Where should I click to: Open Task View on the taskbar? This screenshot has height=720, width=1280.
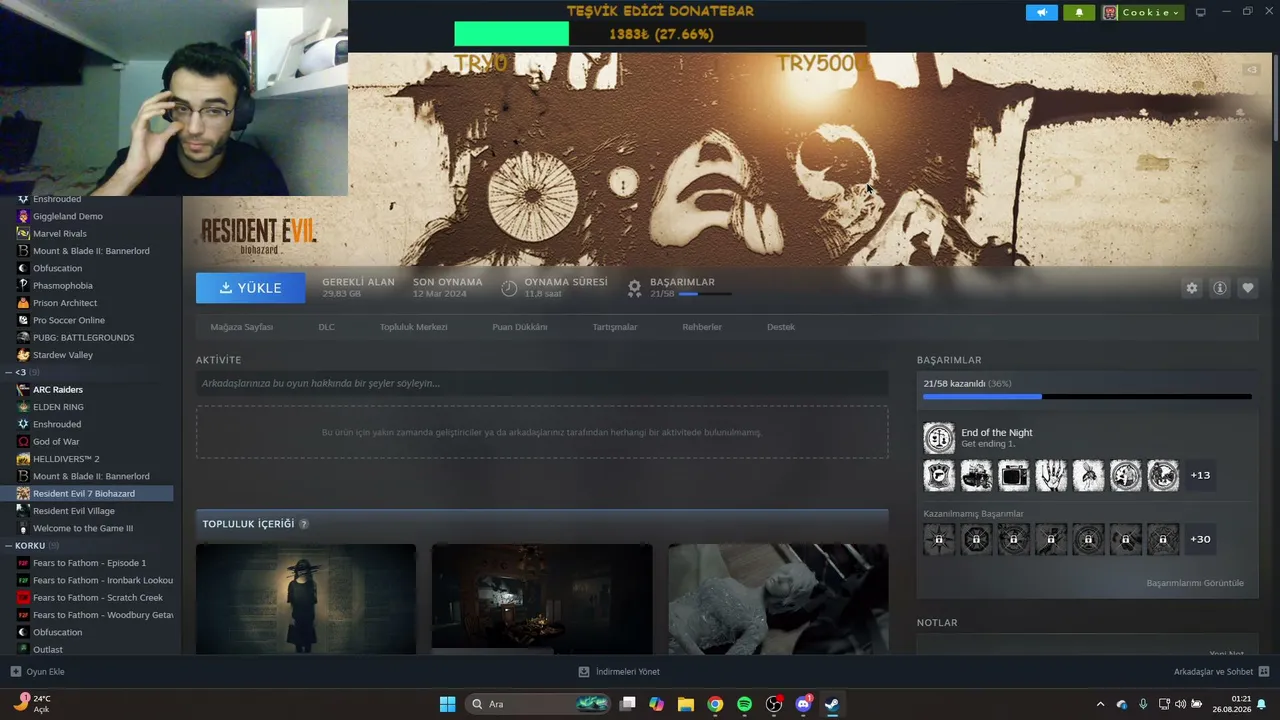(627, 704)
